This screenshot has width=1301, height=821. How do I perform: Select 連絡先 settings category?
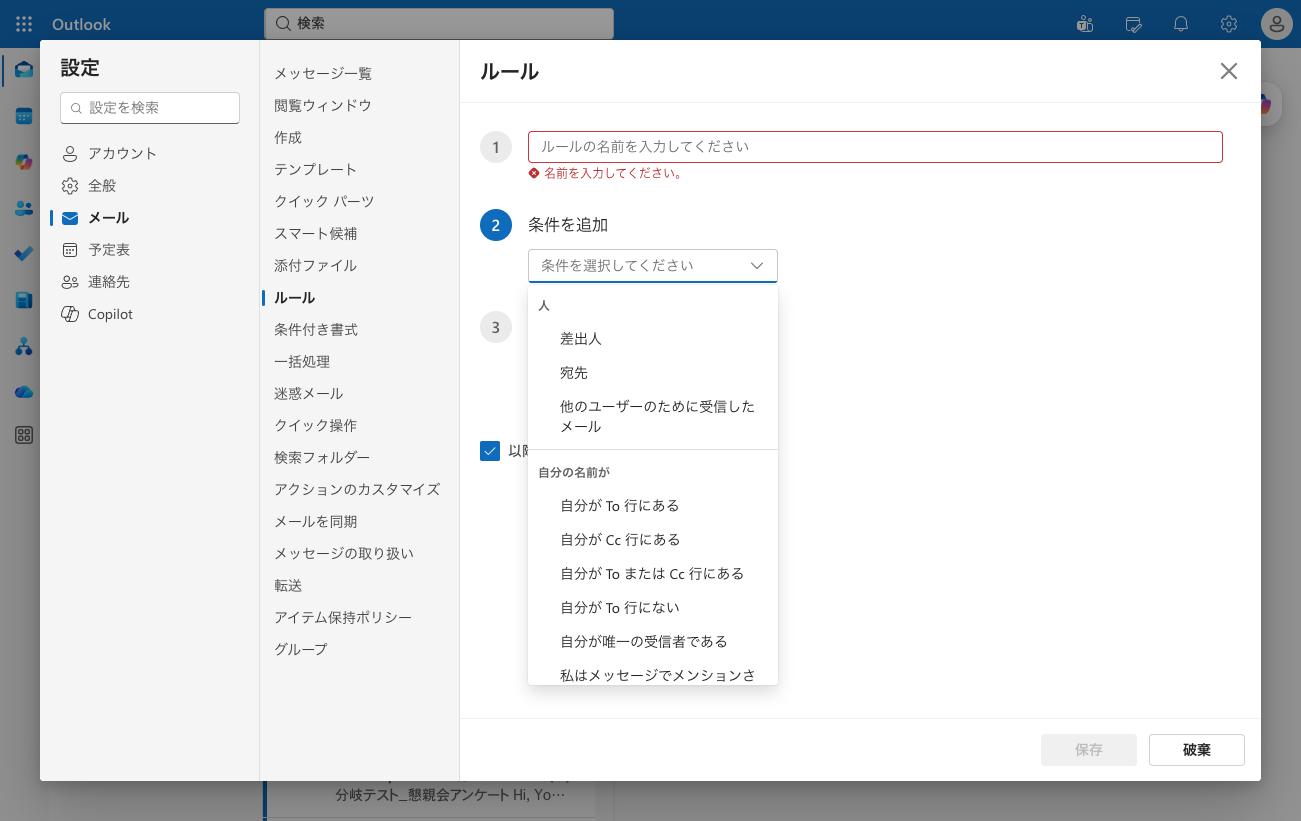[149, 282]
